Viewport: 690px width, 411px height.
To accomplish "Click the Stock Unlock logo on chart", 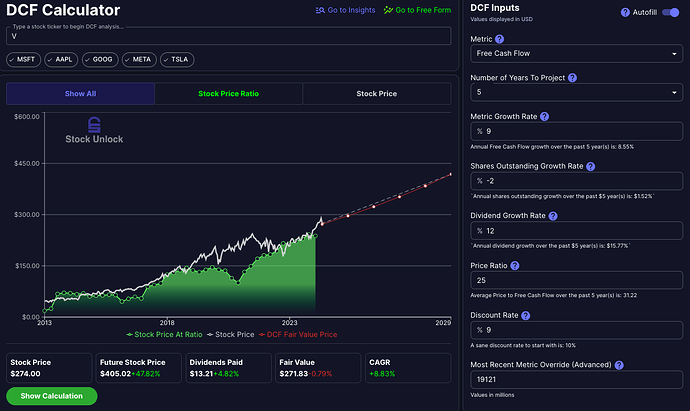I will click(x=94, y=130).
